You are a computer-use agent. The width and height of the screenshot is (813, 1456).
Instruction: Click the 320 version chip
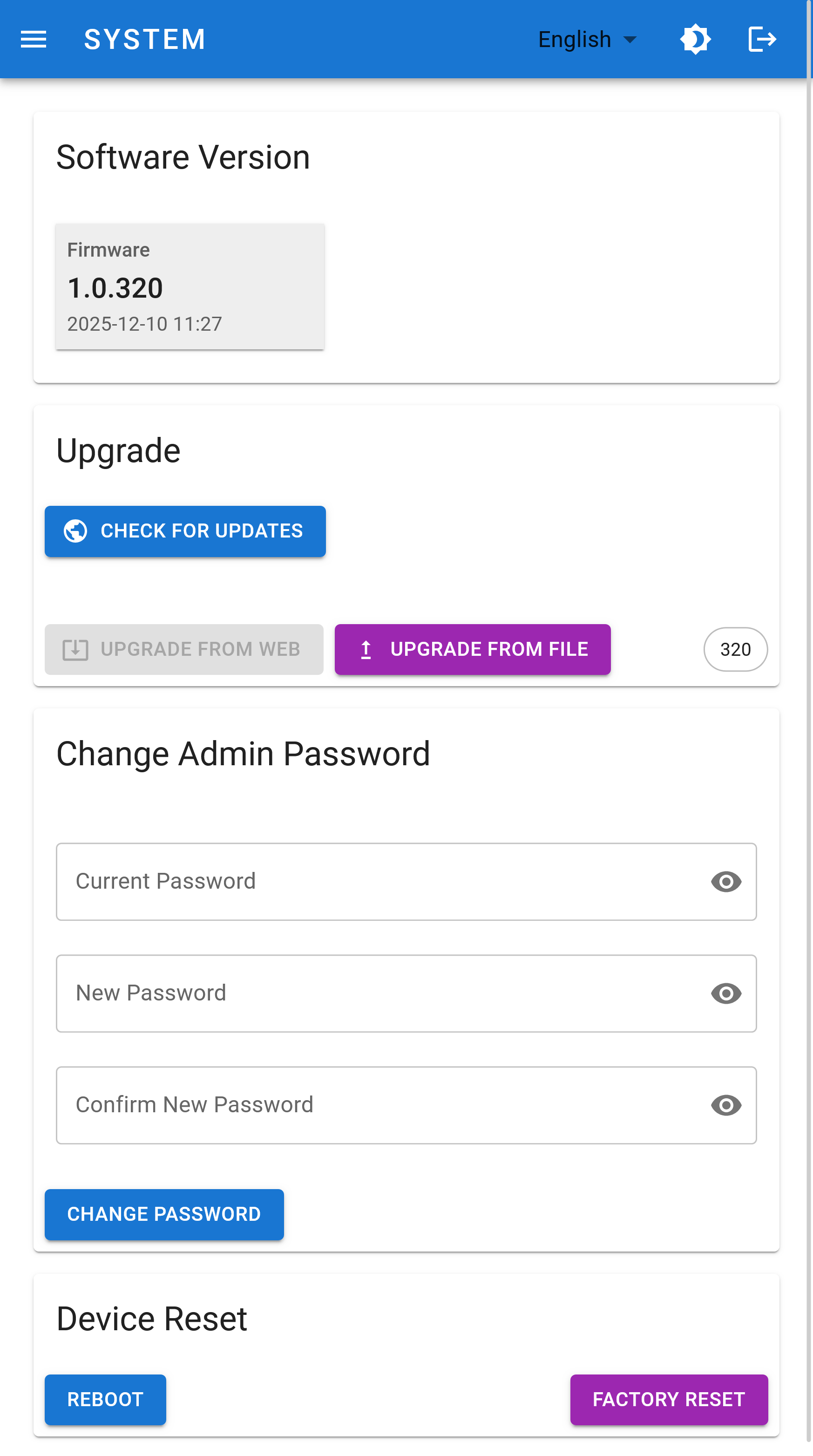pyautogui.click(x=735, y=649)
